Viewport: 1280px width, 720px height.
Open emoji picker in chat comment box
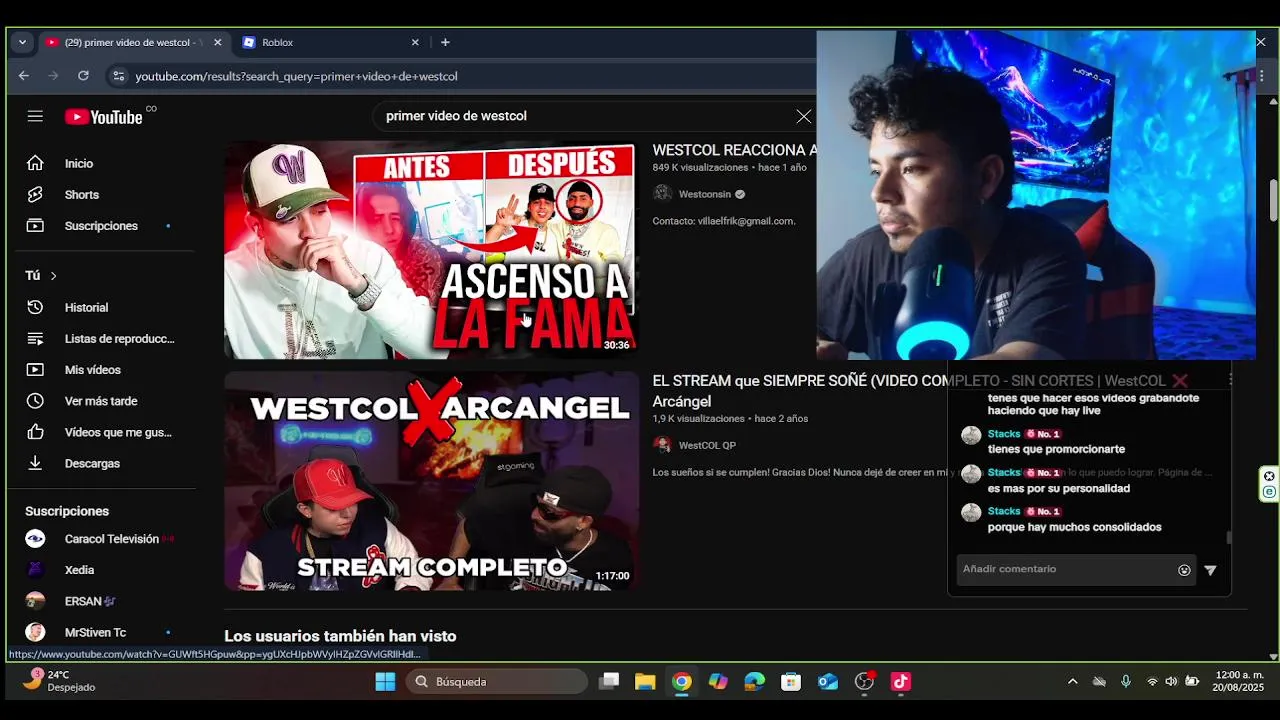(x=1184, y=570)
